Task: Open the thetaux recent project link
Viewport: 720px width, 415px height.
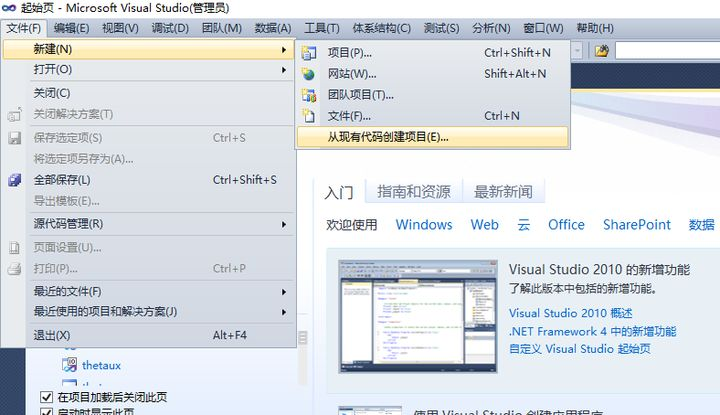Action: (x=101, y=365)
